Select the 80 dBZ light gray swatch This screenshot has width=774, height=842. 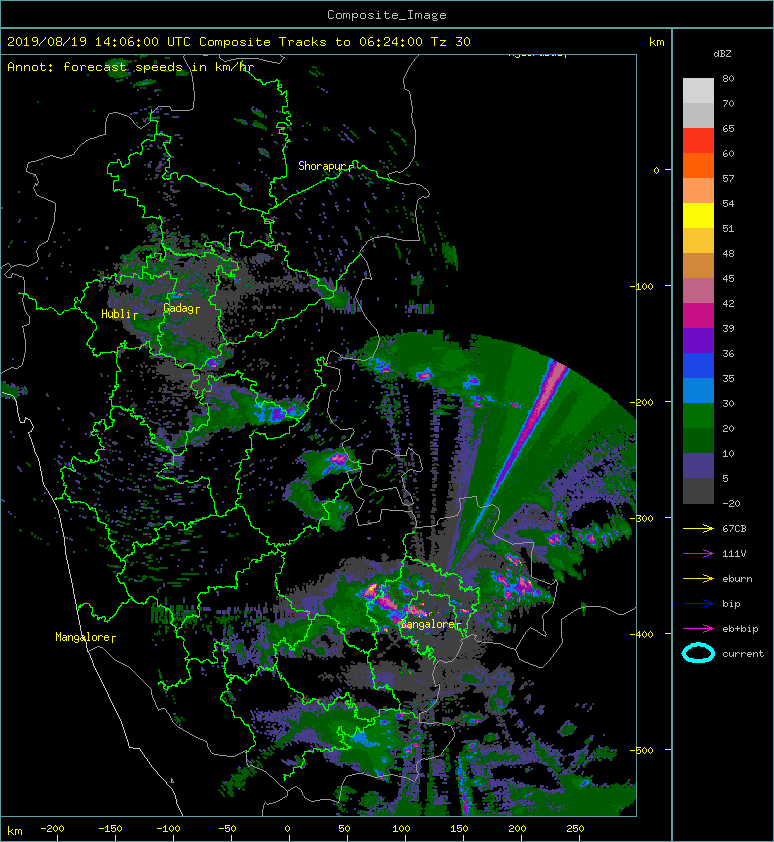coord(698,90)
